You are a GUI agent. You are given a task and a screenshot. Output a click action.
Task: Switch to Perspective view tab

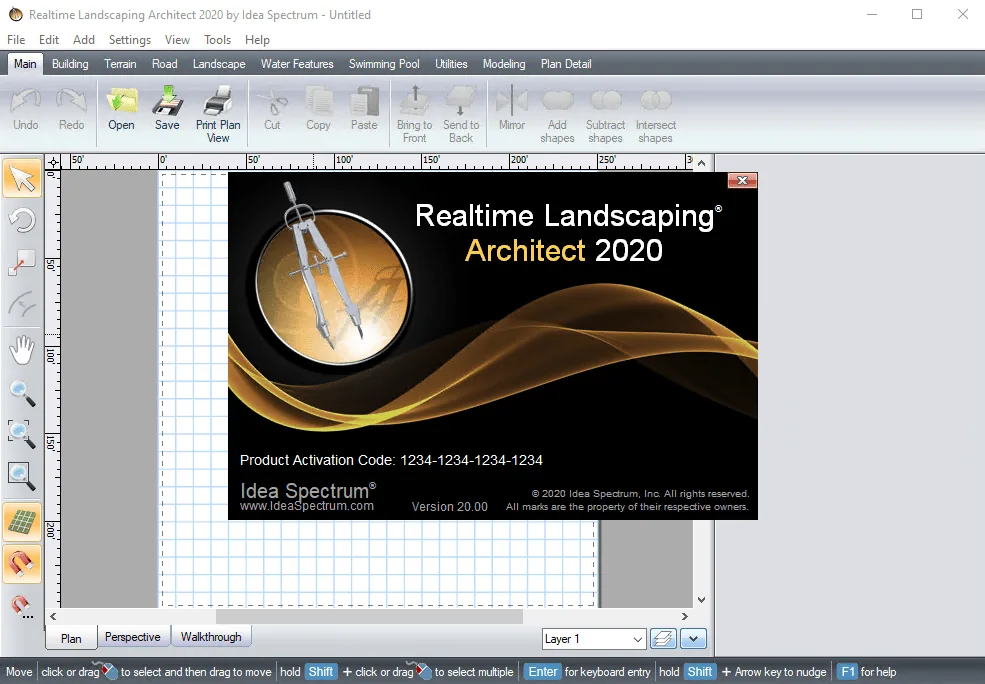(x=133, y=636)
